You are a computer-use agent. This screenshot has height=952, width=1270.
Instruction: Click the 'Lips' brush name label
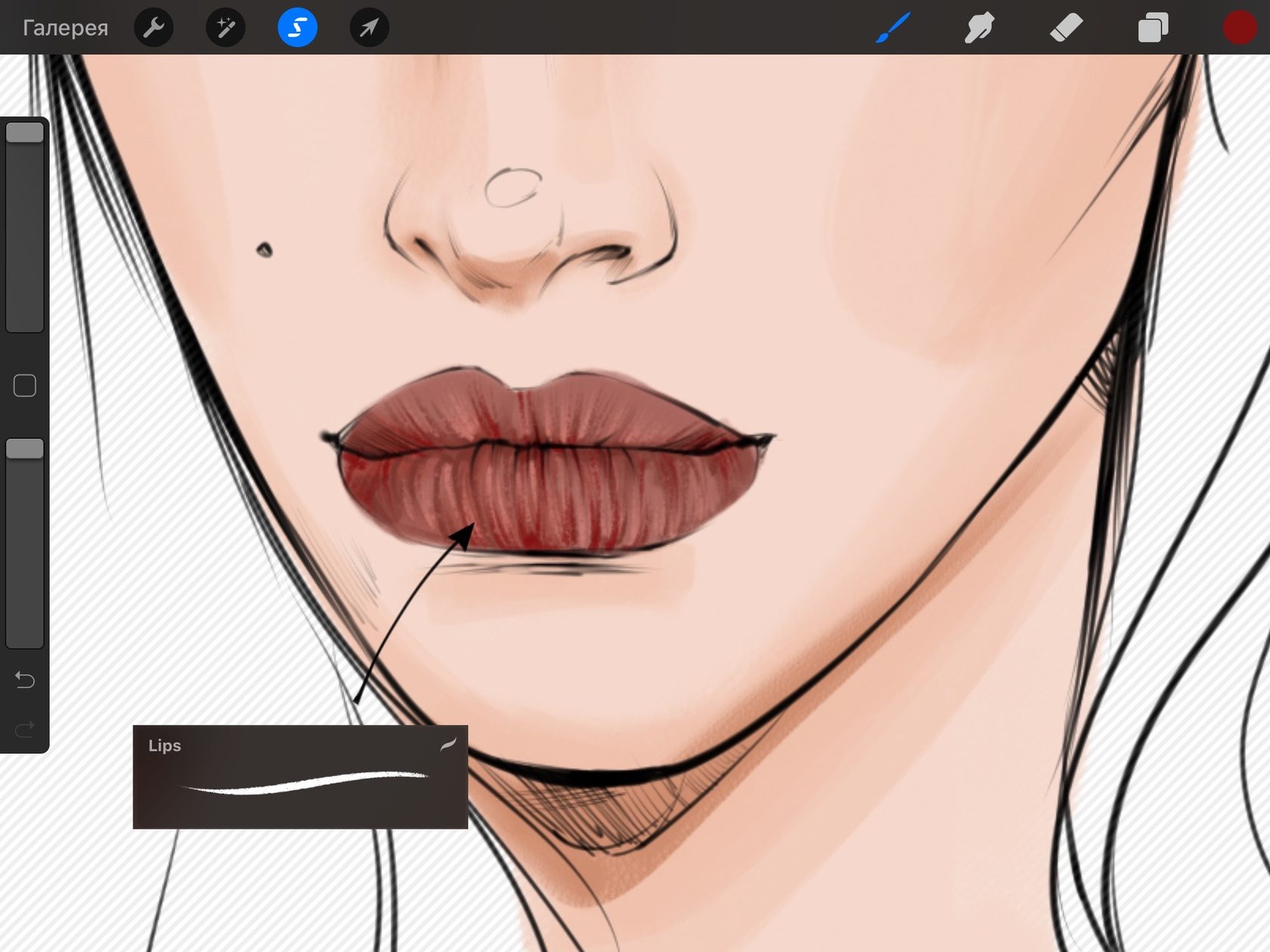pos(165,746)
